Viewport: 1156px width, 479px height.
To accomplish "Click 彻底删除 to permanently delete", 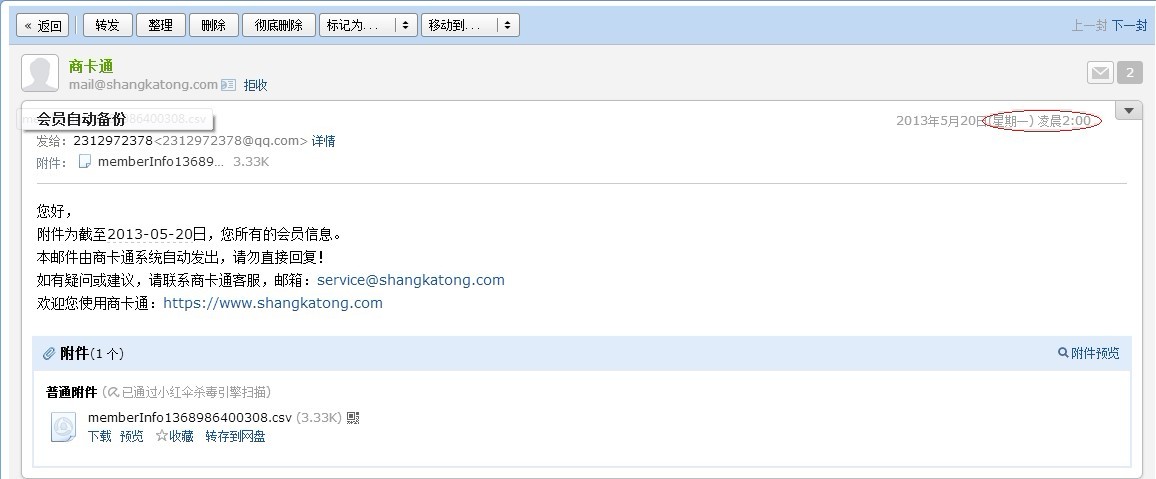I will [278, 25].
